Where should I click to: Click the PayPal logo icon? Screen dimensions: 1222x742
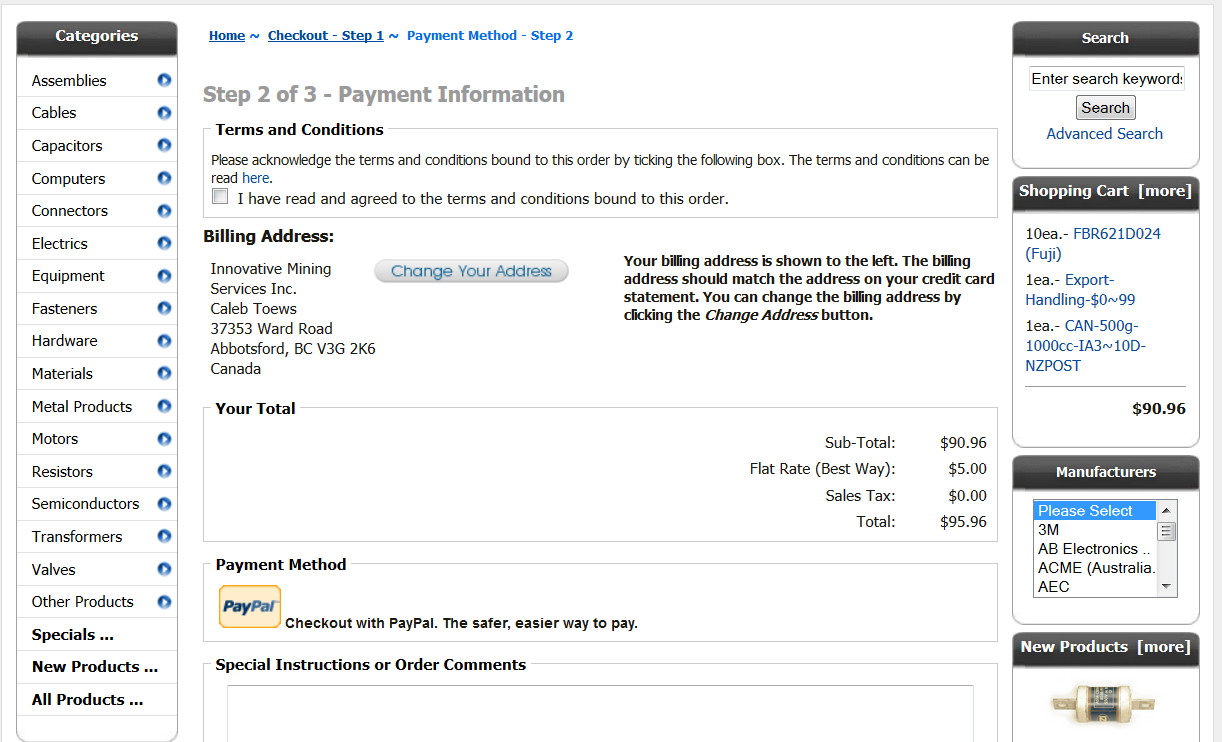tap(250, 607)
